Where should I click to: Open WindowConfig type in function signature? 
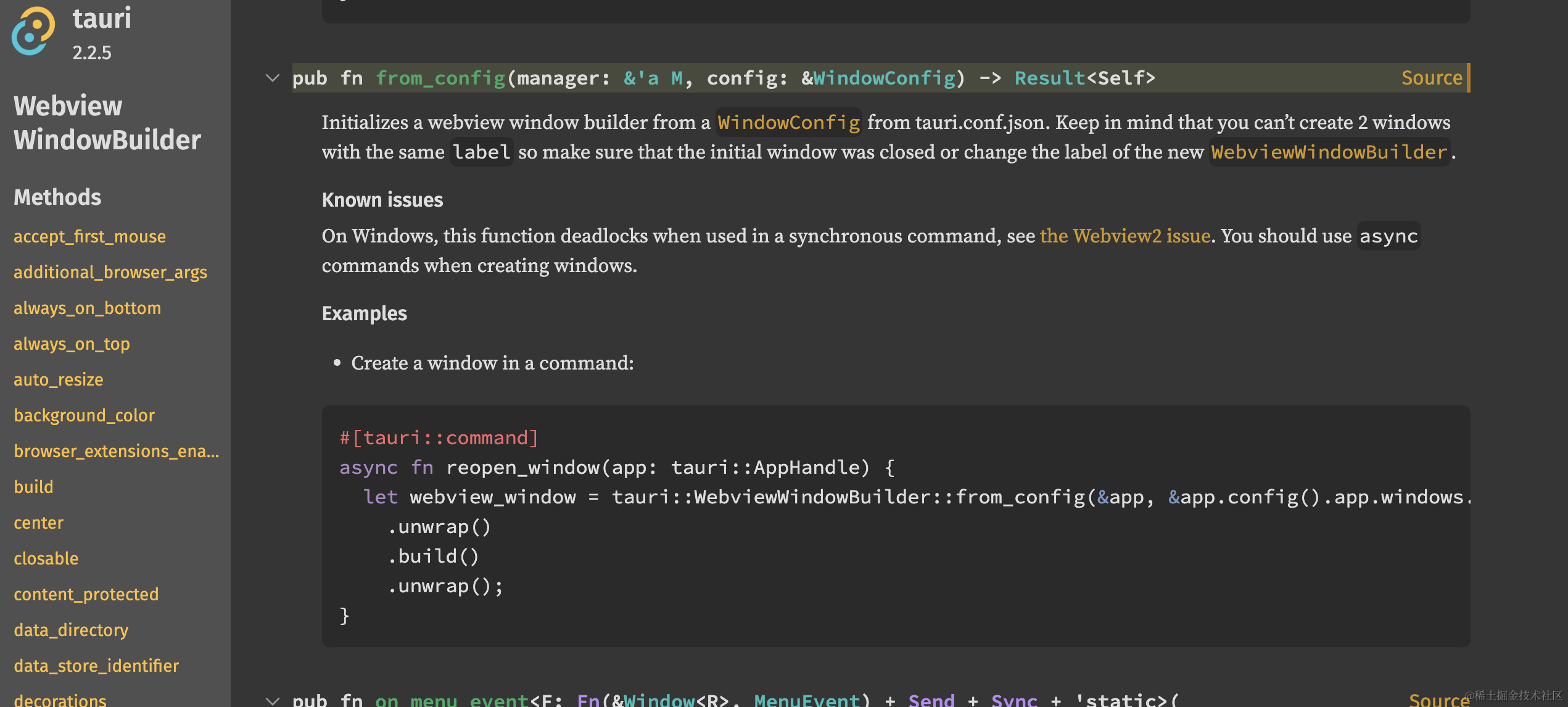pos(884,78)
